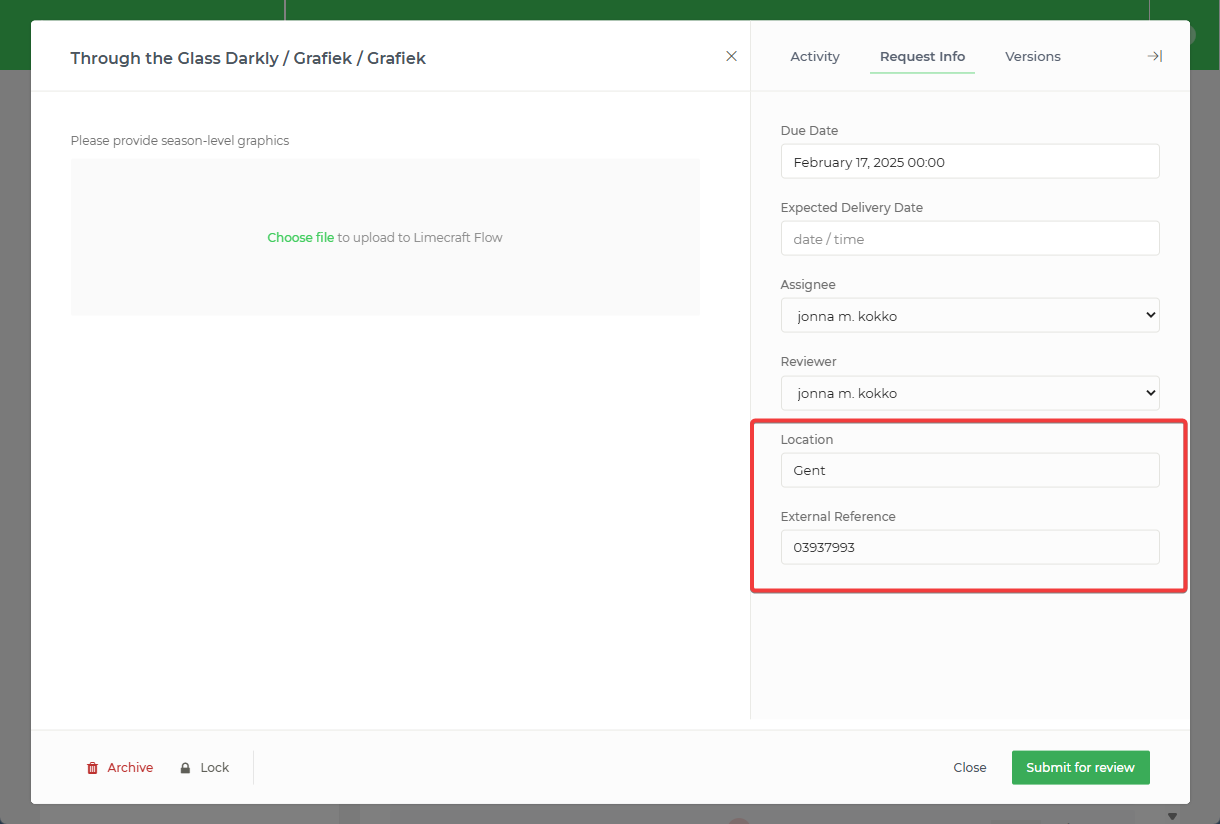Click the Expected Delivery Date label
The width and height of the screenshot is (1220, 824).
tap(851, 207)
